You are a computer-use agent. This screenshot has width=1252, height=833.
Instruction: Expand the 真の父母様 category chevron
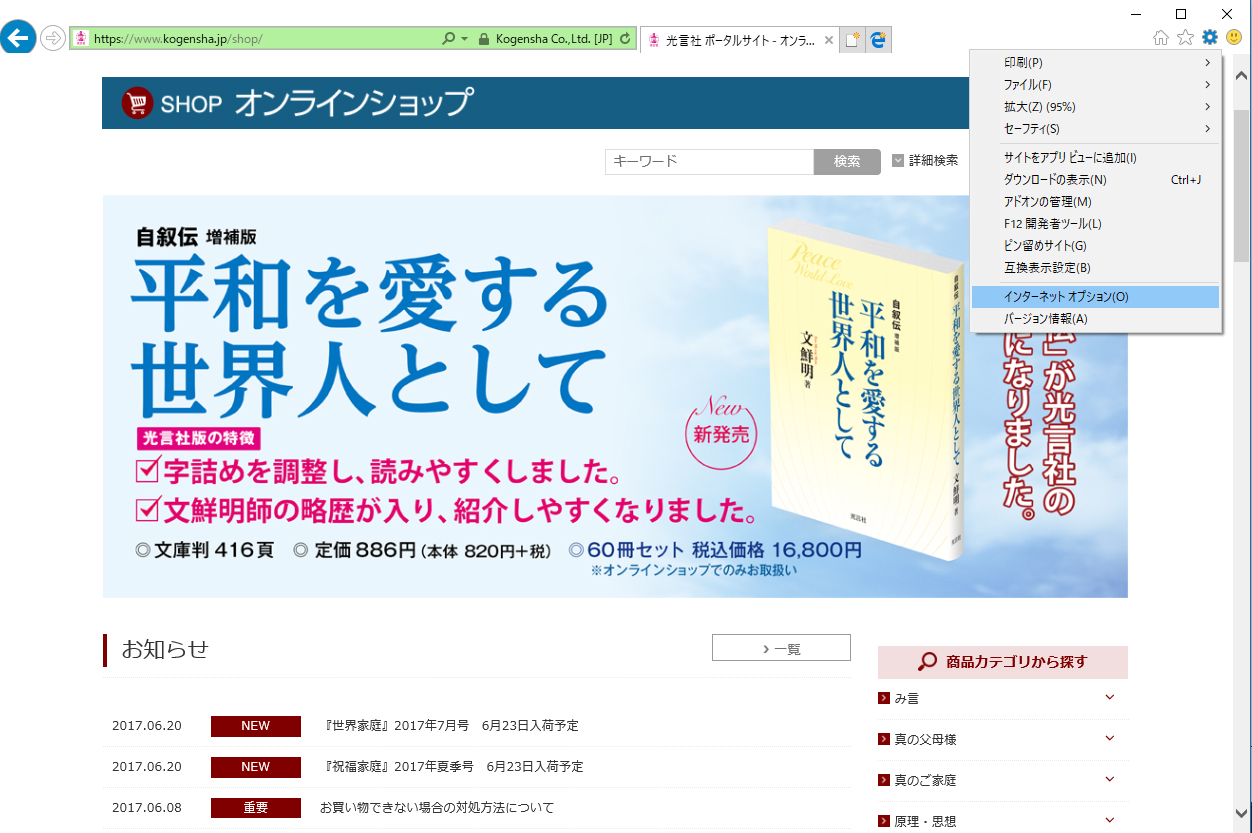(x=1110, y=739)
